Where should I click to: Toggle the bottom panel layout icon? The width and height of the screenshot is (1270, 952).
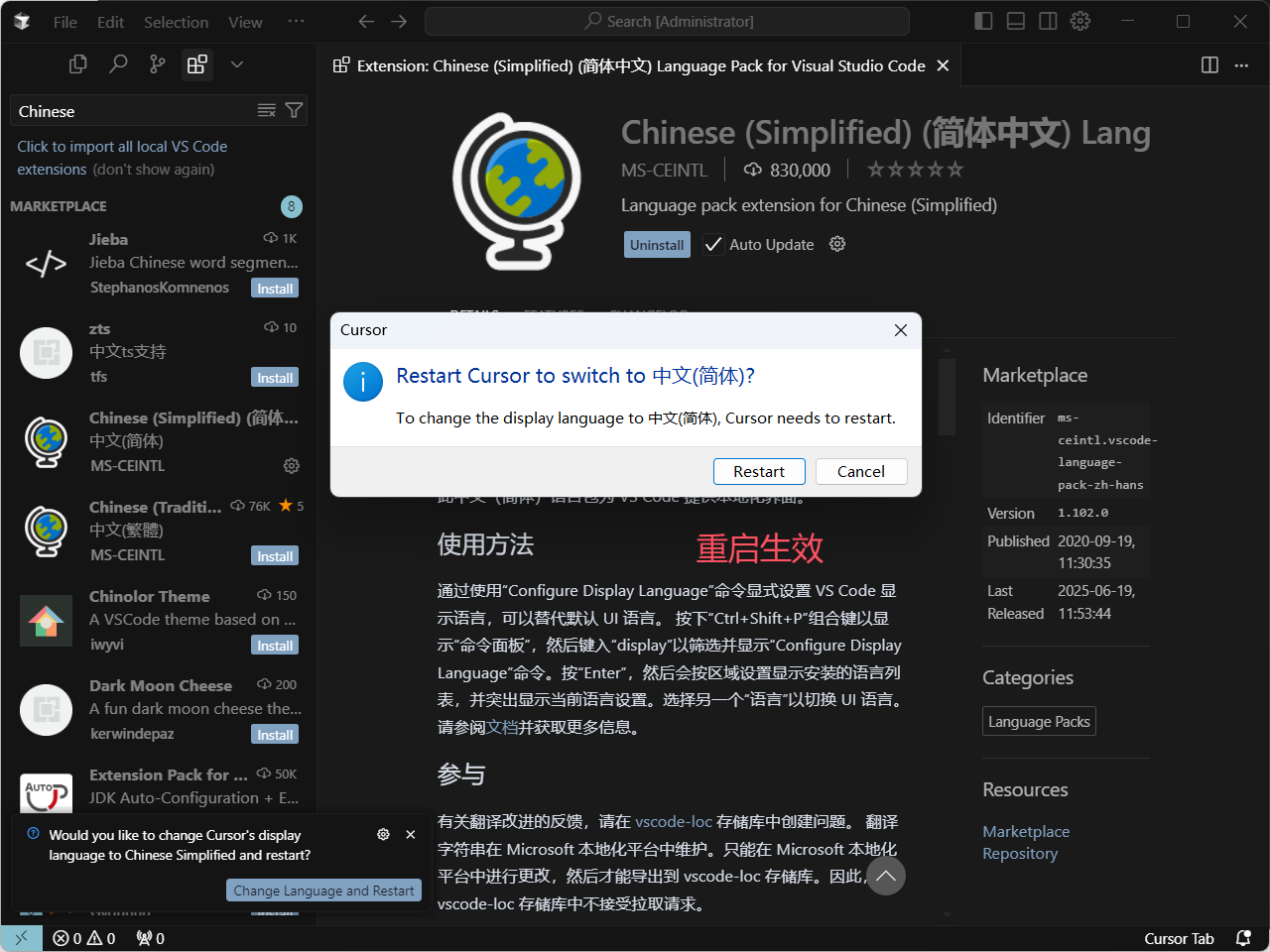click(1016, 21)
